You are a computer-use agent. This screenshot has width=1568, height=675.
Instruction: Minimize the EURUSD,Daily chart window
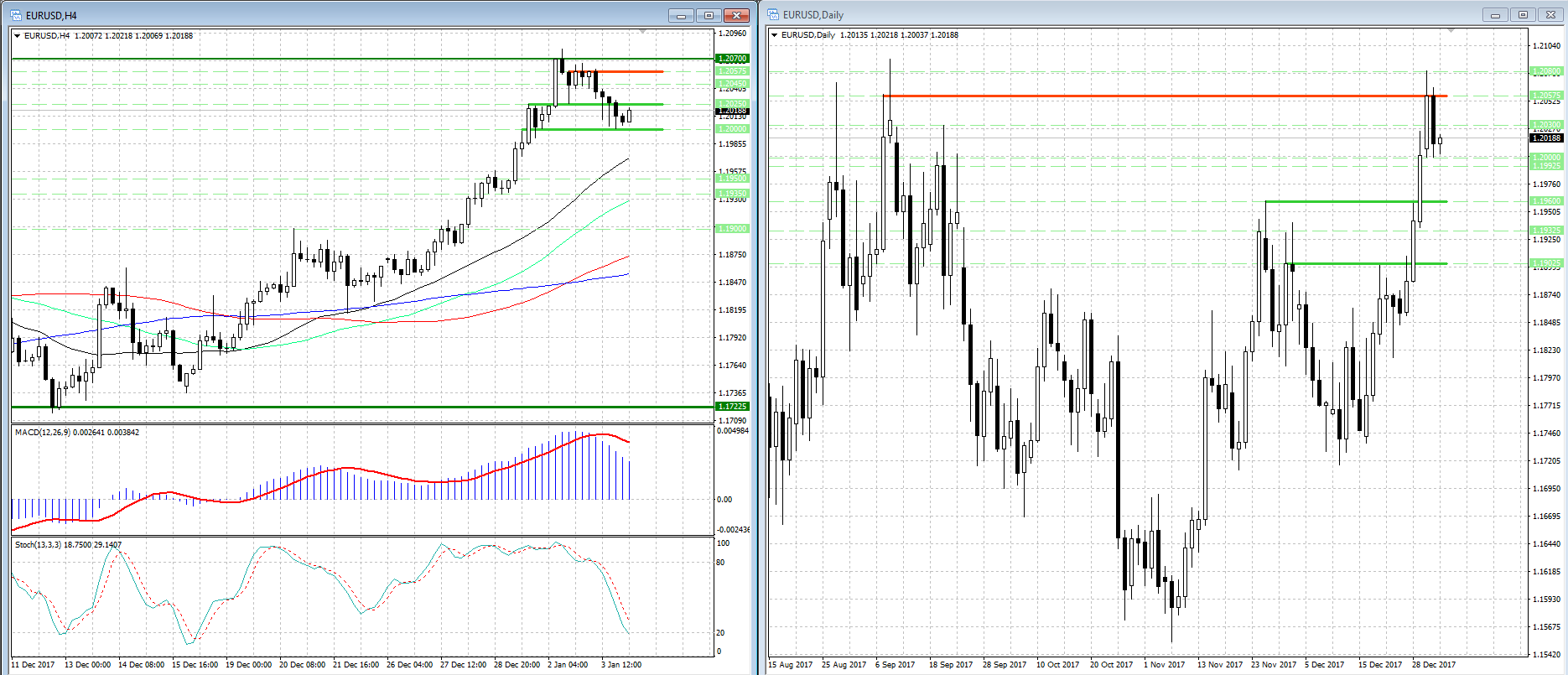point(1494,14)
